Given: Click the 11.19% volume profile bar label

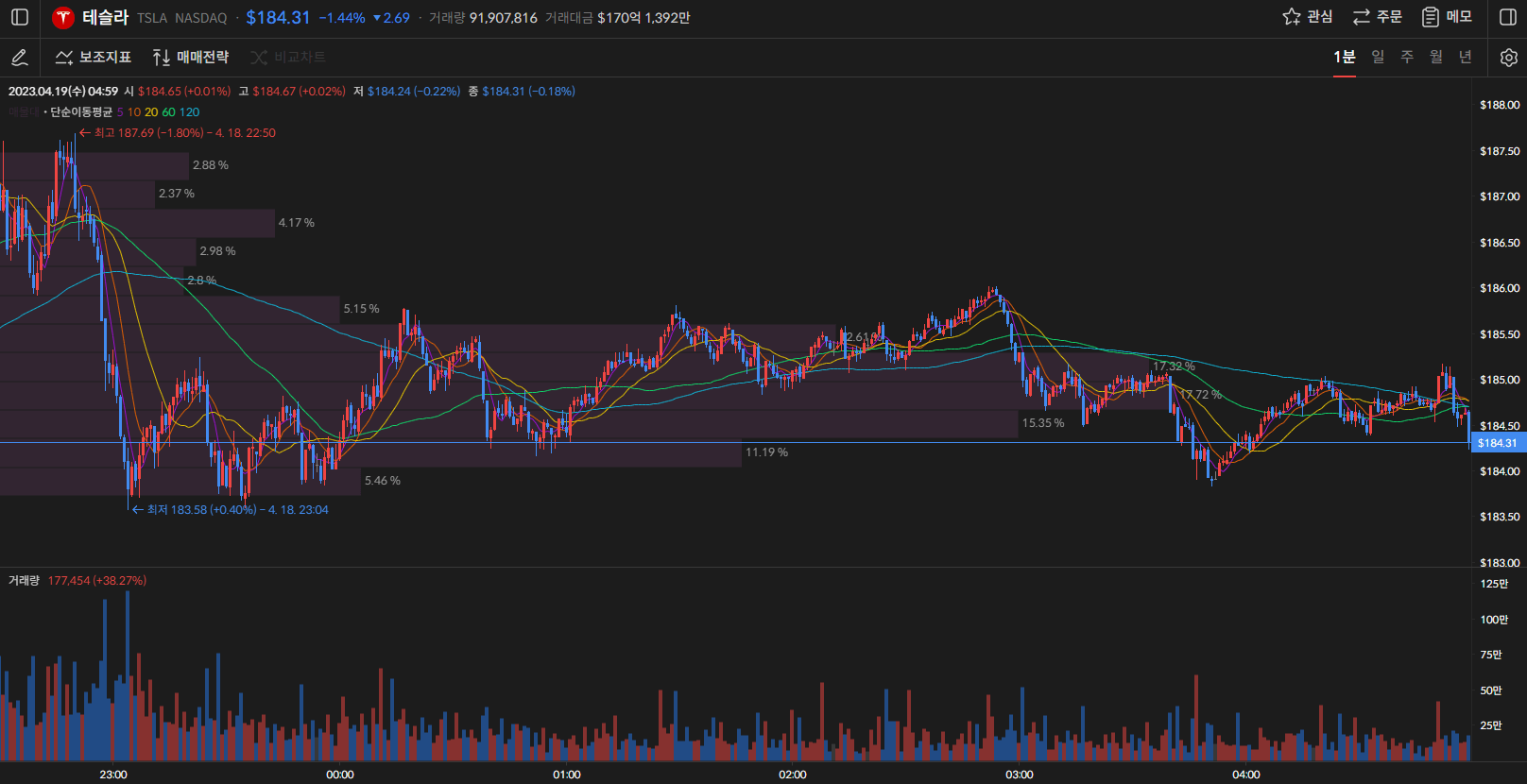Looking at the screenshot, I should (x=766, y=452).
